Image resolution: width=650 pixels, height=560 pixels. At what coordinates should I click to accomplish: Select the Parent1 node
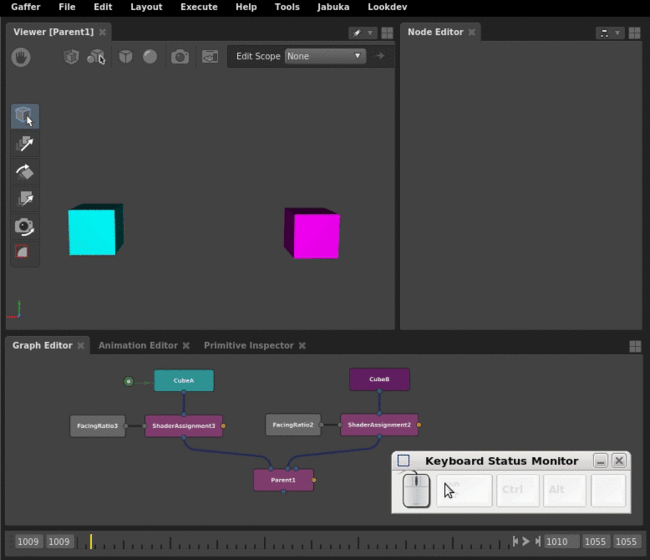tap(284, 480)
